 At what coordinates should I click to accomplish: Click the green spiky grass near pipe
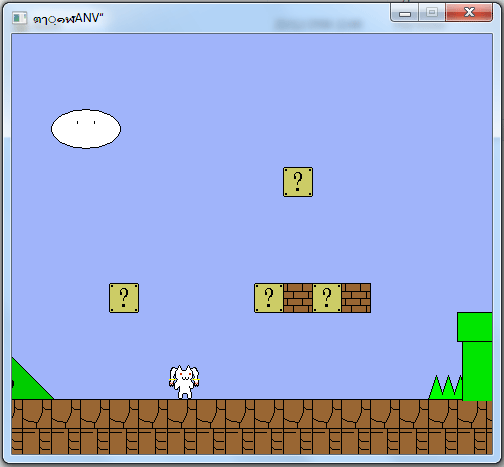pyautogui.click(x=446, y=387)
